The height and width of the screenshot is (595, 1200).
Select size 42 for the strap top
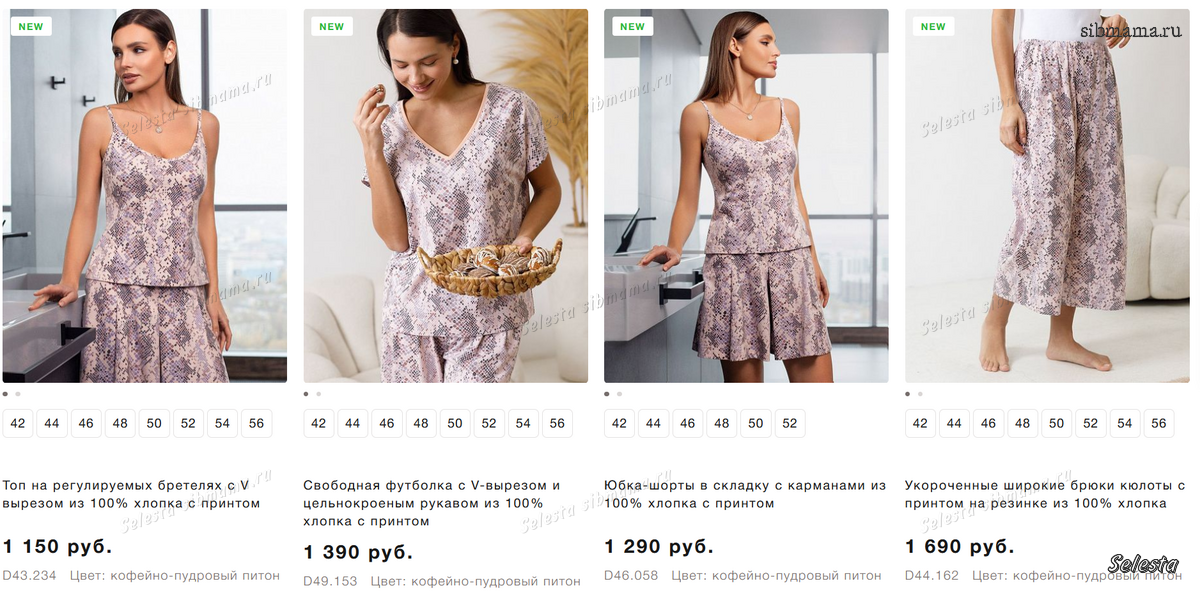pos(18,423)
